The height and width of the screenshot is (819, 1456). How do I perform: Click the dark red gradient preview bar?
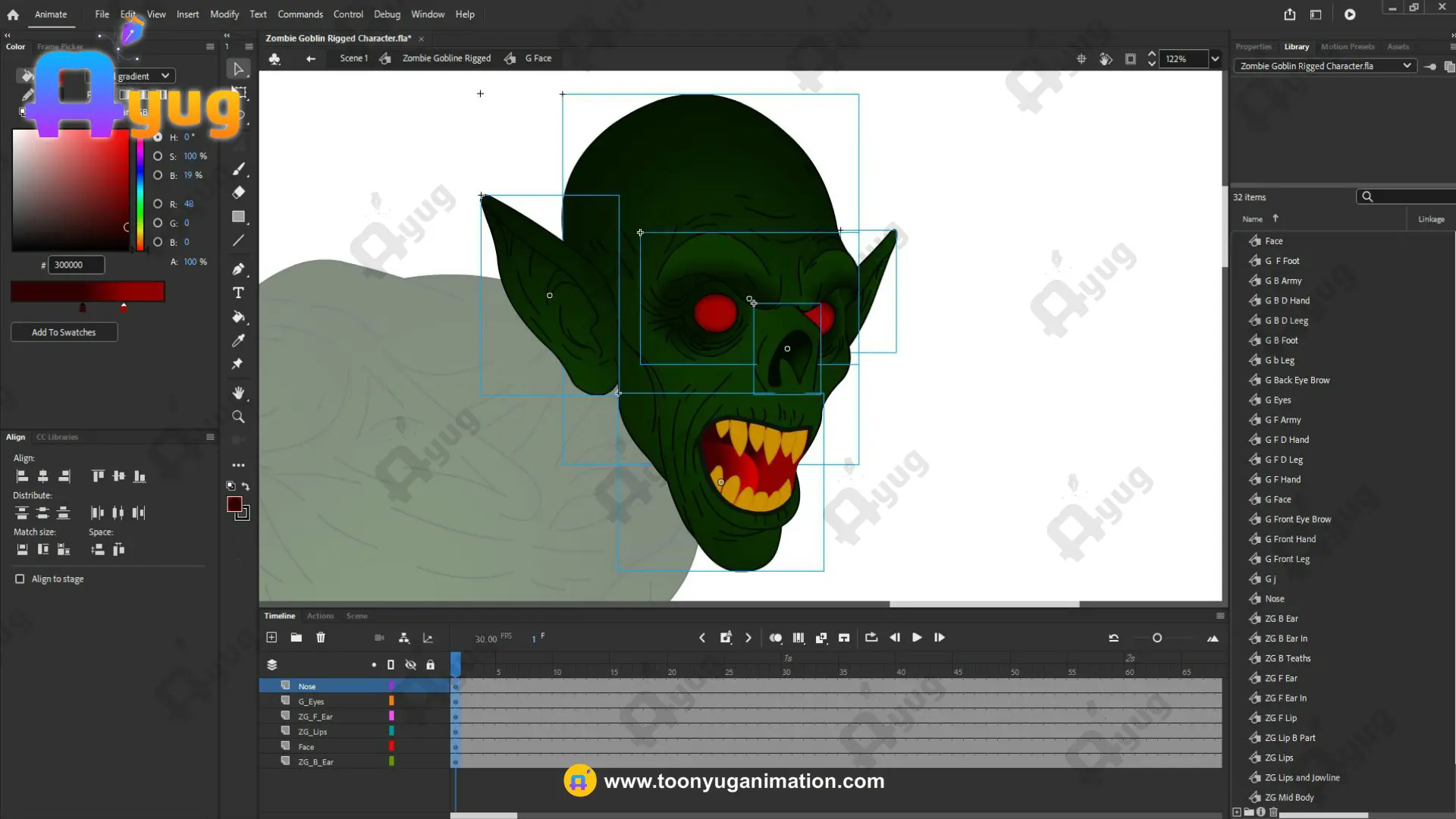(87, 291)
